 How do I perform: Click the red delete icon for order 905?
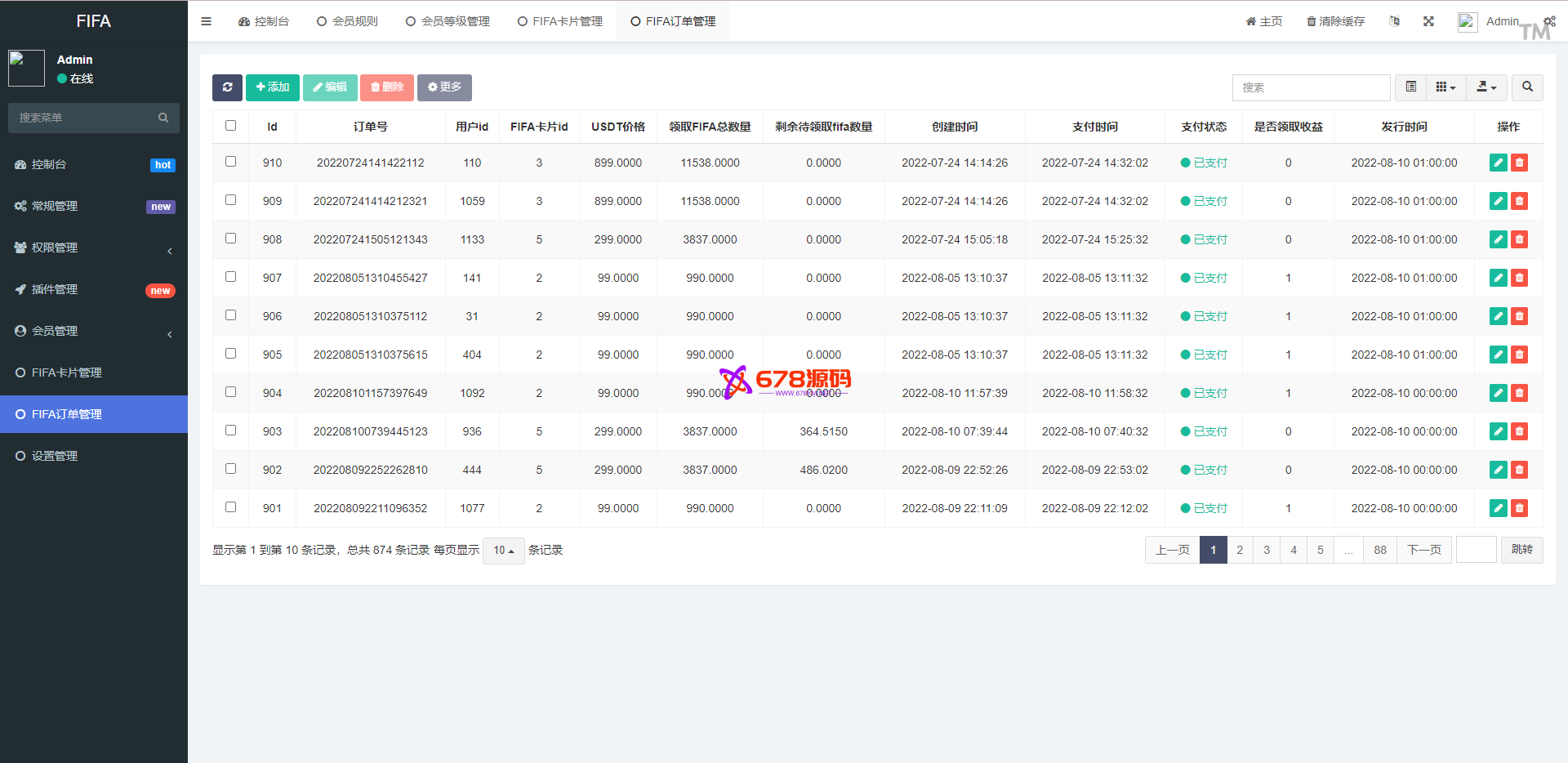tap(1519, 355)
